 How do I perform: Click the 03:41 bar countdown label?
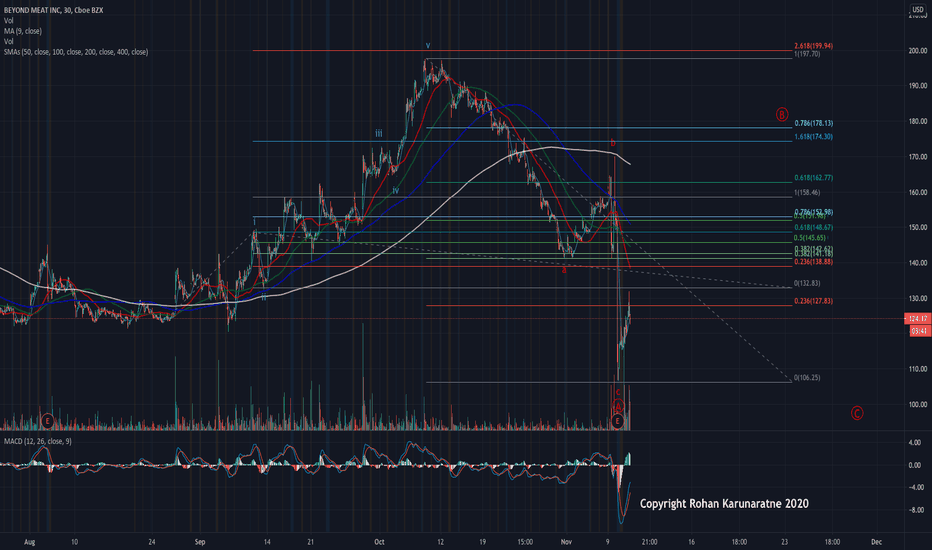[x=920, y=331]
